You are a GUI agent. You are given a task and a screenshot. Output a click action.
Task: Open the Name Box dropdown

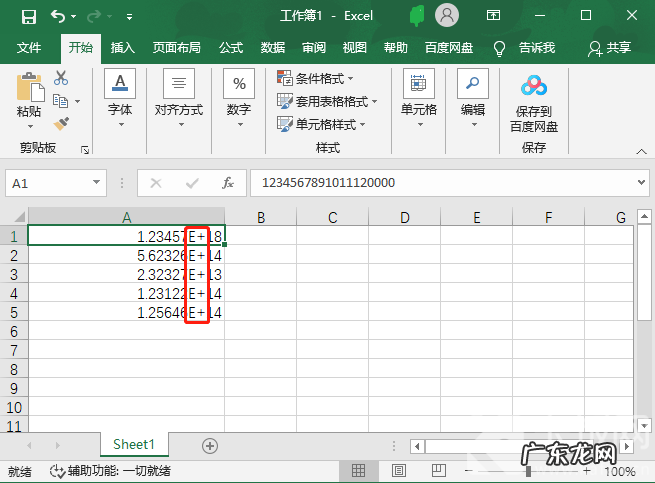96,182
